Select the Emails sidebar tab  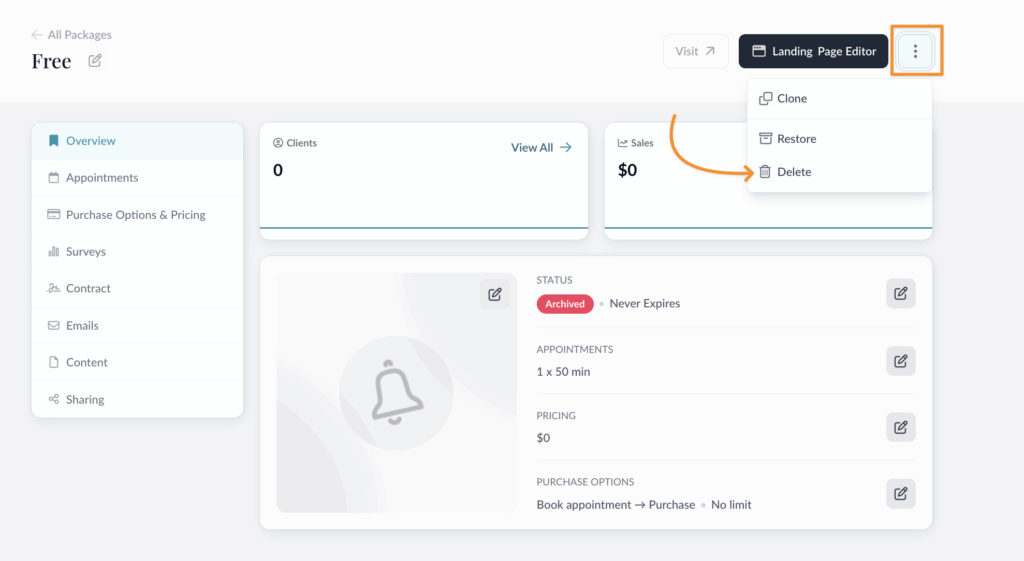pos(82,326)
